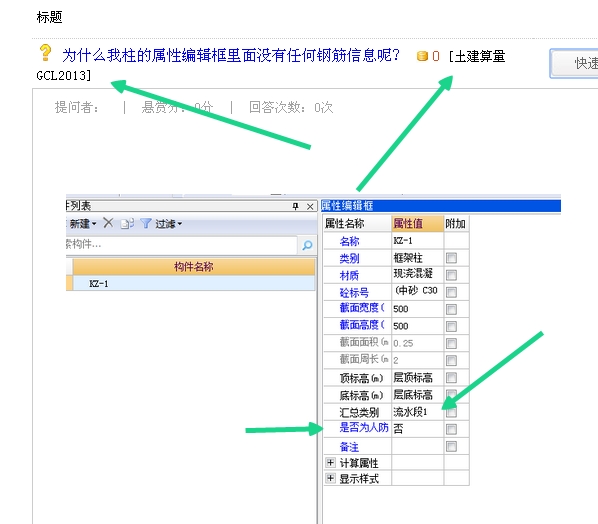Toggle the 截面宽度 attach checkbox

[451, 309]
